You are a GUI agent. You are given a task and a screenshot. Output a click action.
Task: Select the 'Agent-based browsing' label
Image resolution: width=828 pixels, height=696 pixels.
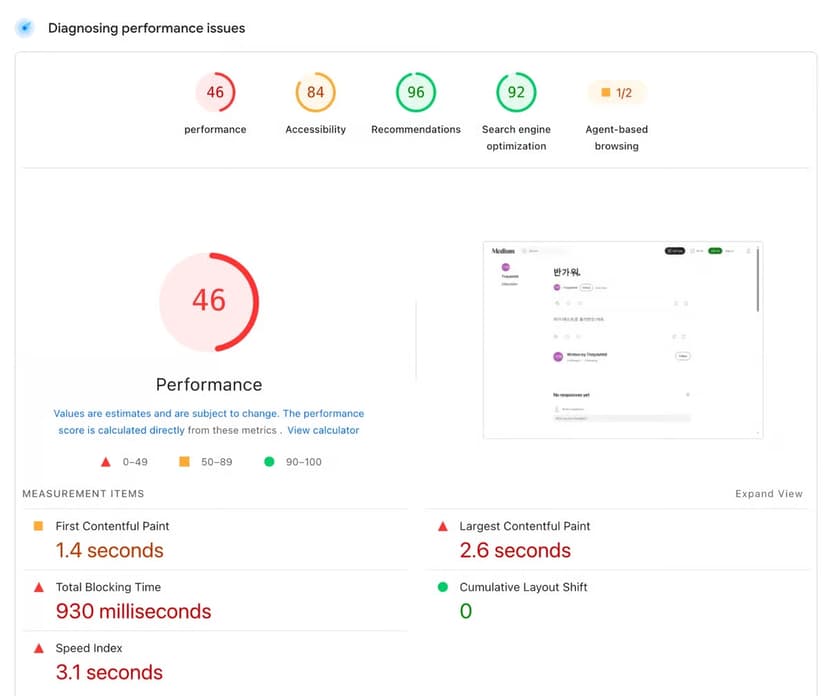click(x=616, y=138)
